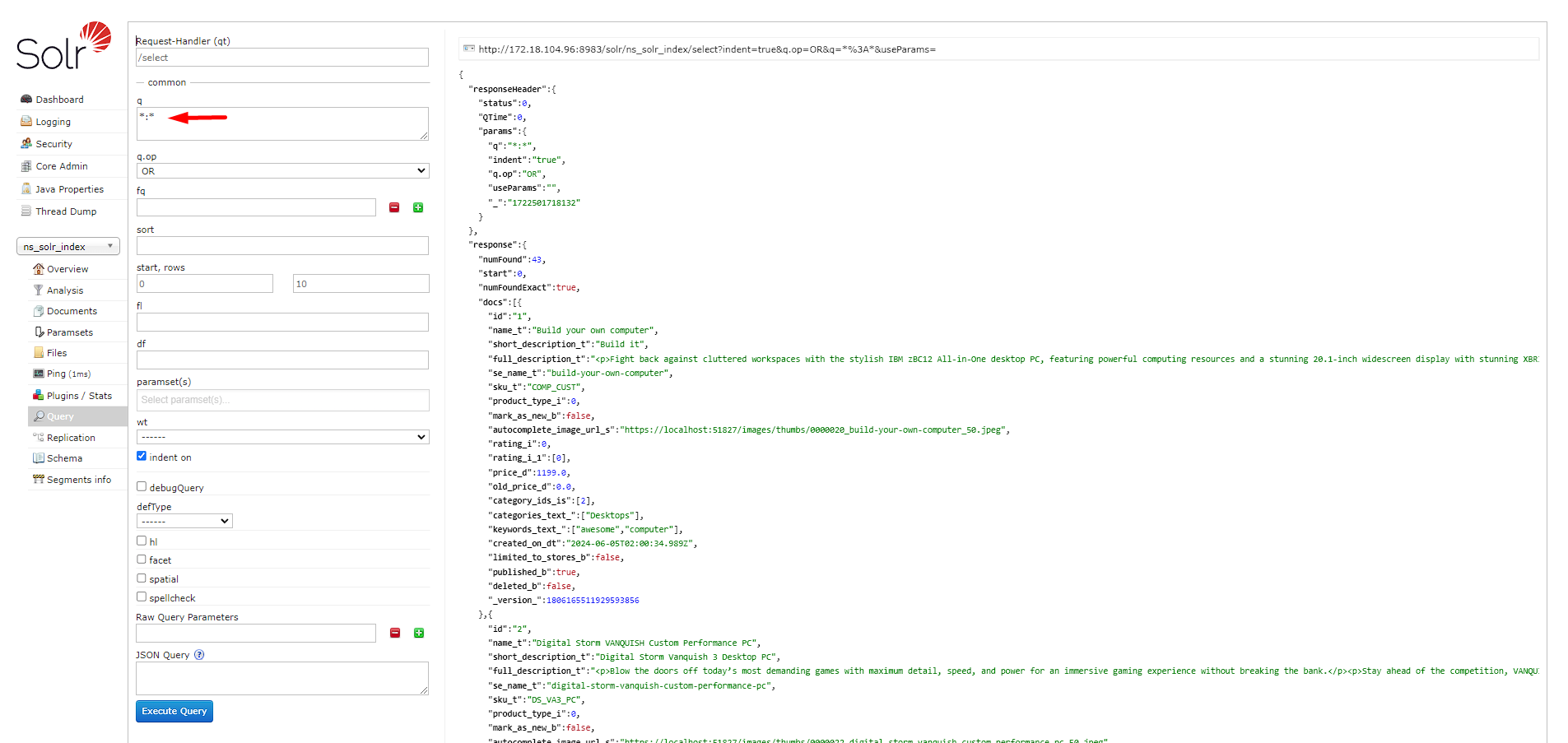Focus the fl field list input
The width and height of the screenshot is (1568, 743).
[282, 322]
